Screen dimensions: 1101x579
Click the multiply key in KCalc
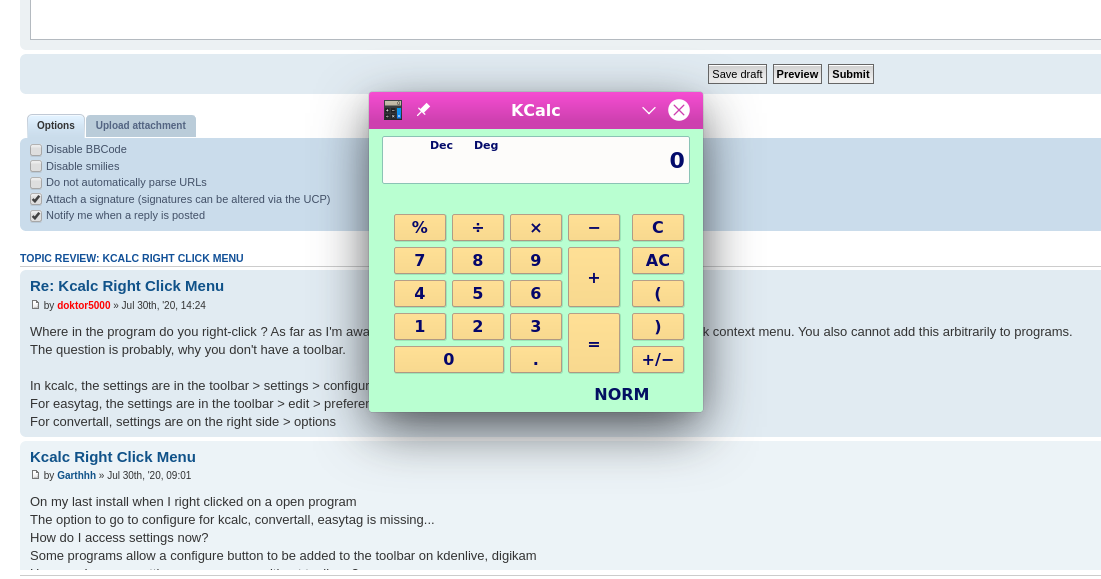click(x=536, y=227)
